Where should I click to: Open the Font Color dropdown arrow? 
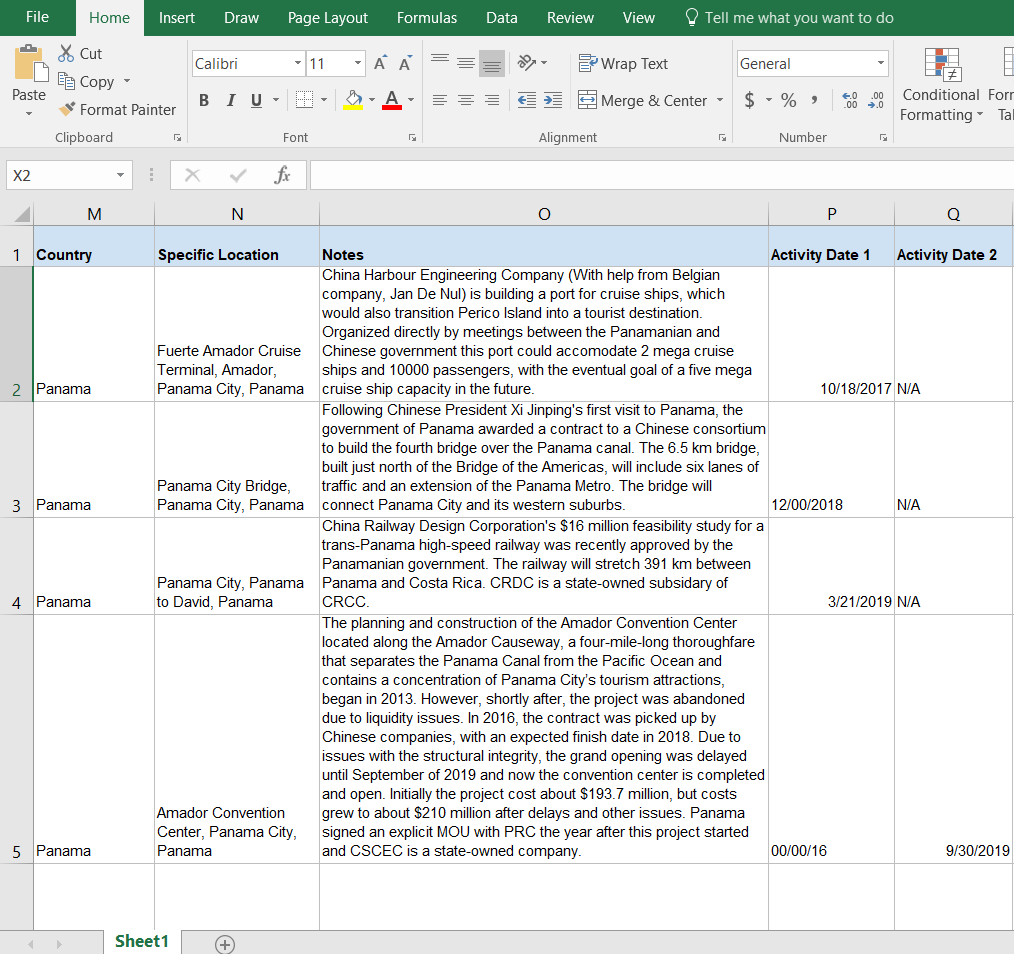tap(411, 100)
